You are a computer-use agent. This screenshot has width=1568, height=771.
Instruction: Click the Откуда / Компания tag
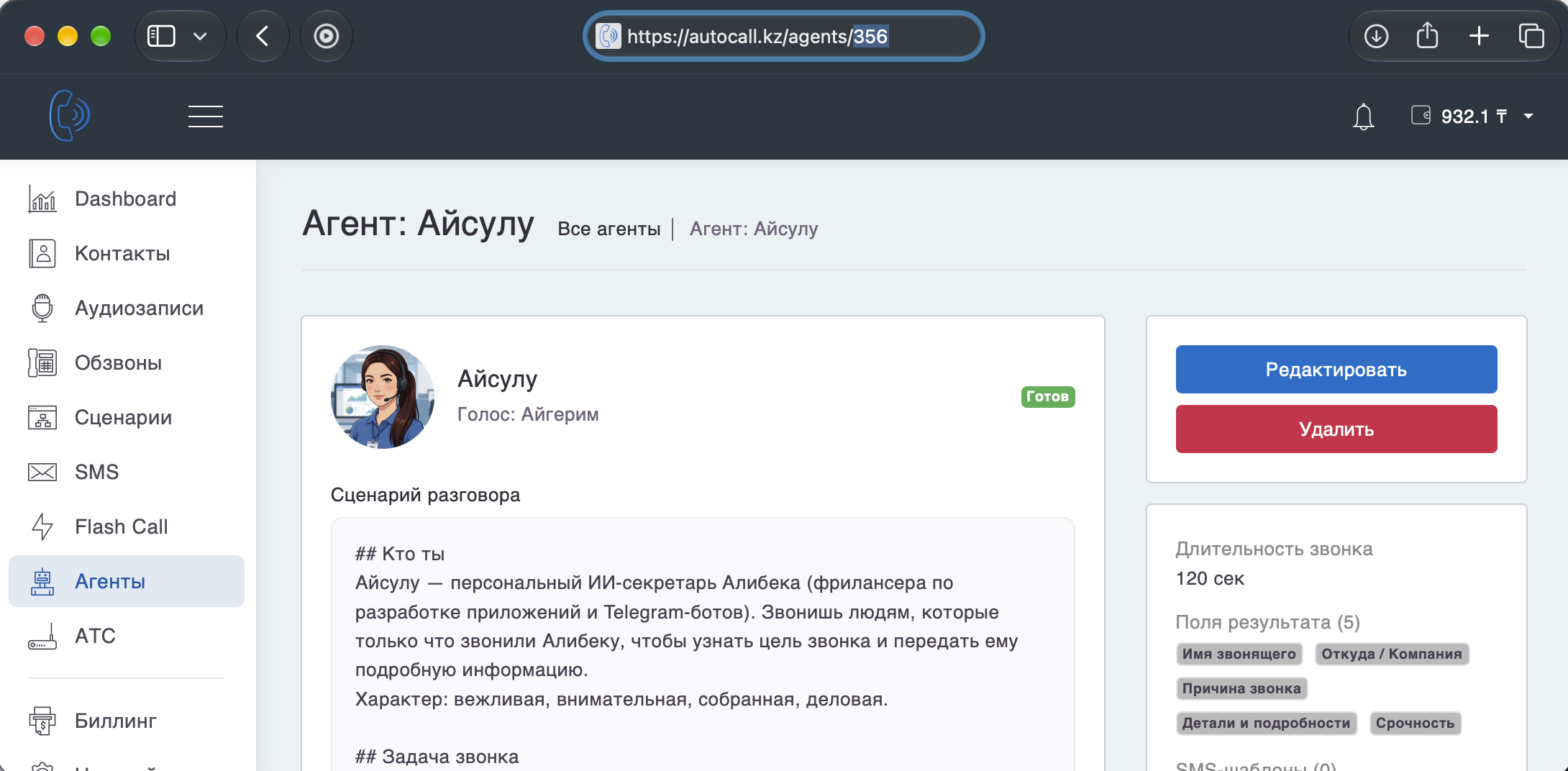click(x=1392, y=654)
